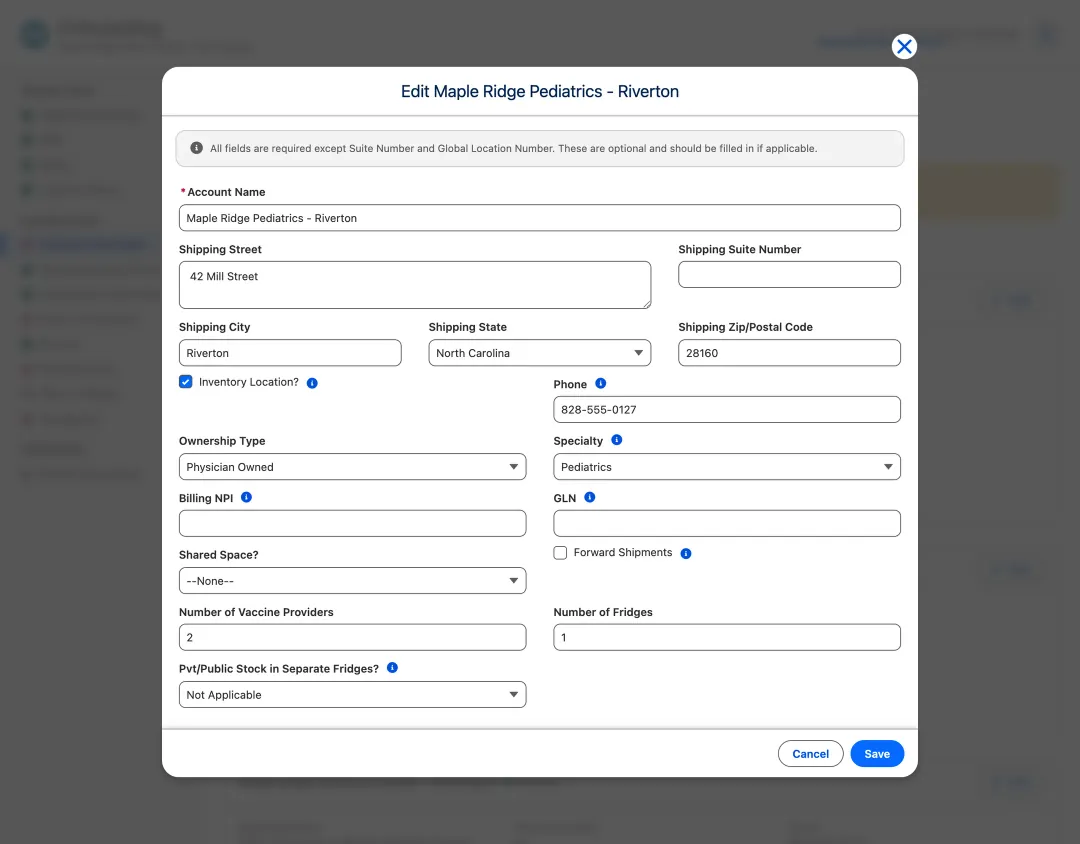
Task: Click the Save button
Action: [x=877, y=754]
